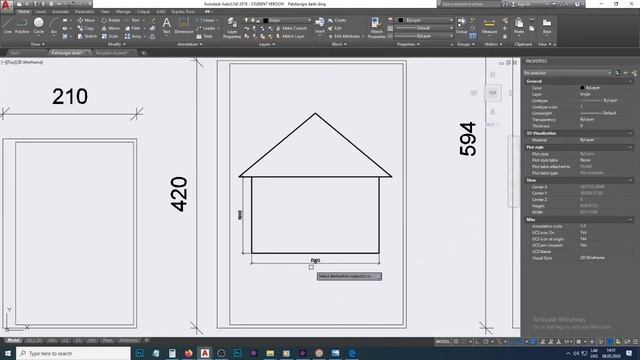The width and height of the screenshot is (640, 360).
Task: Insert a Table from Annotation panel
Action: pos(204,36)
